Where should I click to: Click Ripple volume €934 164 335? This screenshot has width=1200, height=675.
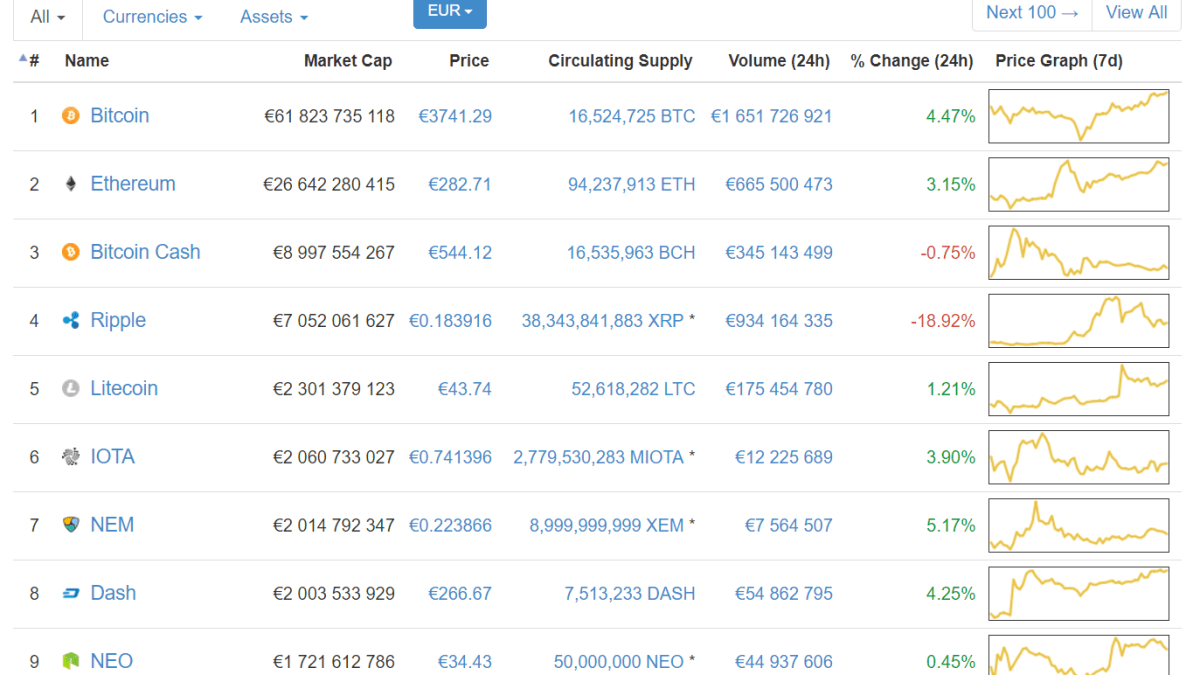point(779,321)
